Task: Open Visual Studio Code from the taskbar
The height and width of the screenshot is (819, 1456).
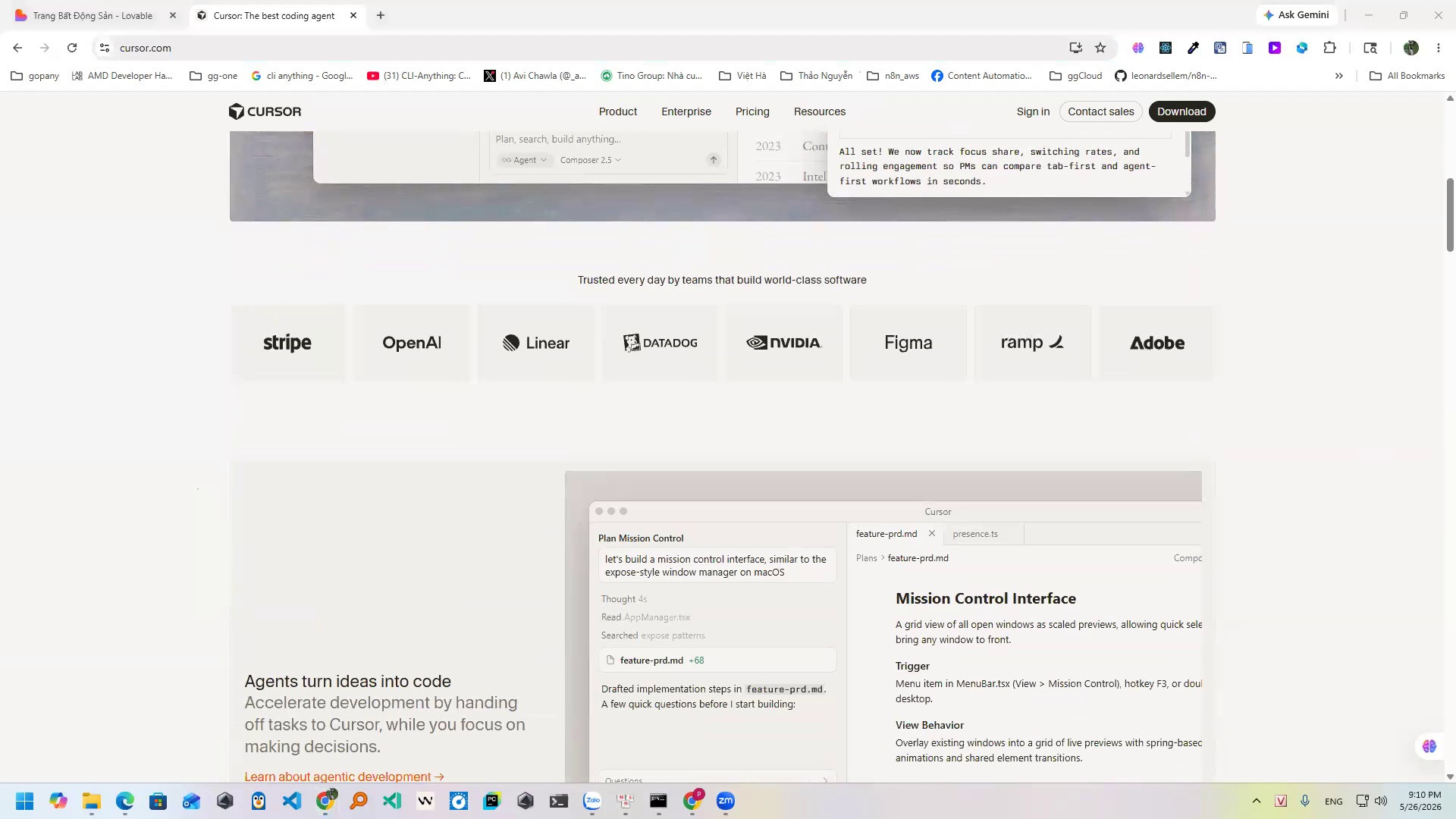Action: [292, 801]
